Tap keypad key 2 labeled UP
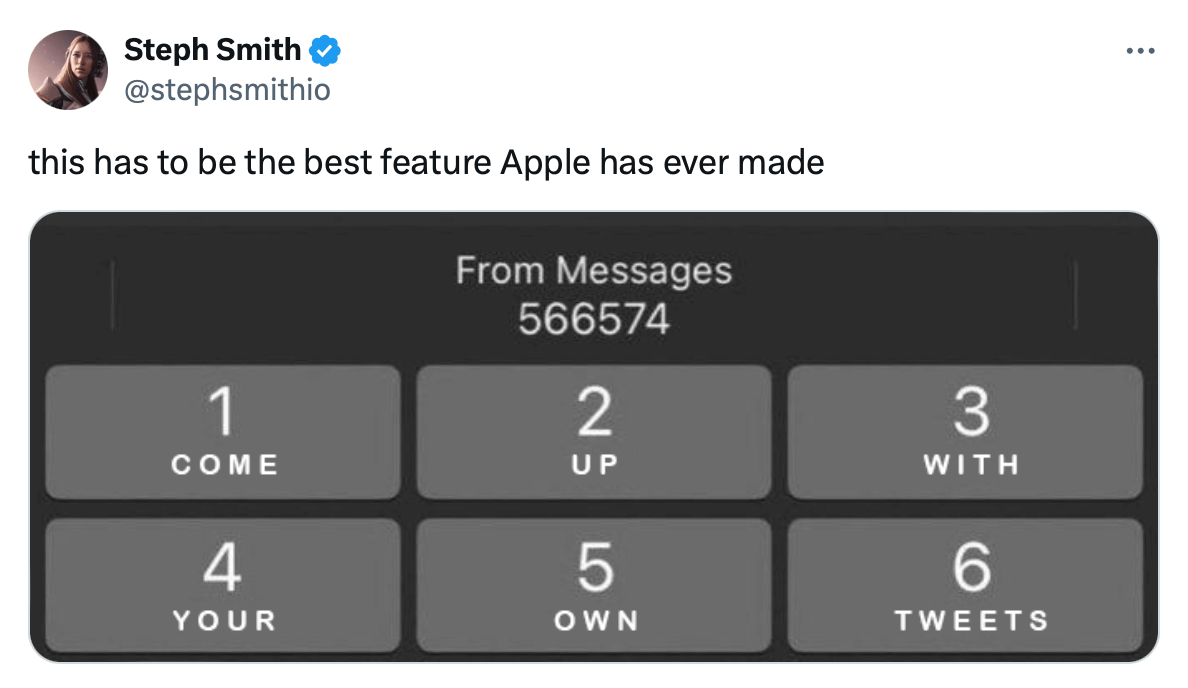Screen dimensions: 1188x688 click(x=594, y=431)
